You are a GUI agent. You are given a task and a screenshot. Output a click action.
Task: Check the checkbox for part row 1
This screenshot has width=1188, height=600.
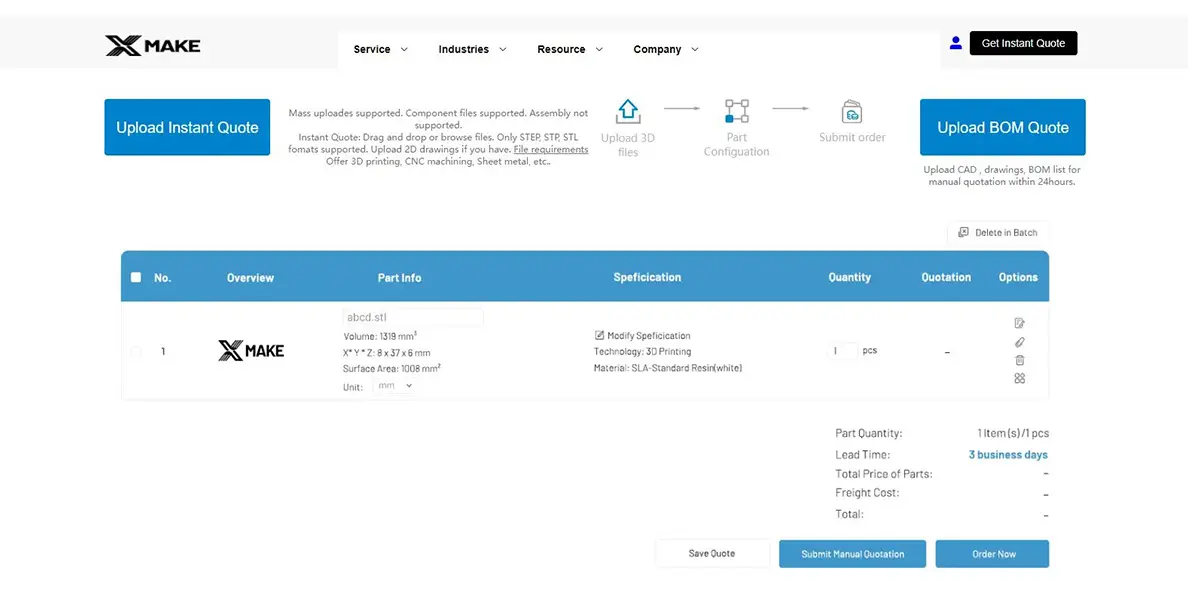(136, 351)
